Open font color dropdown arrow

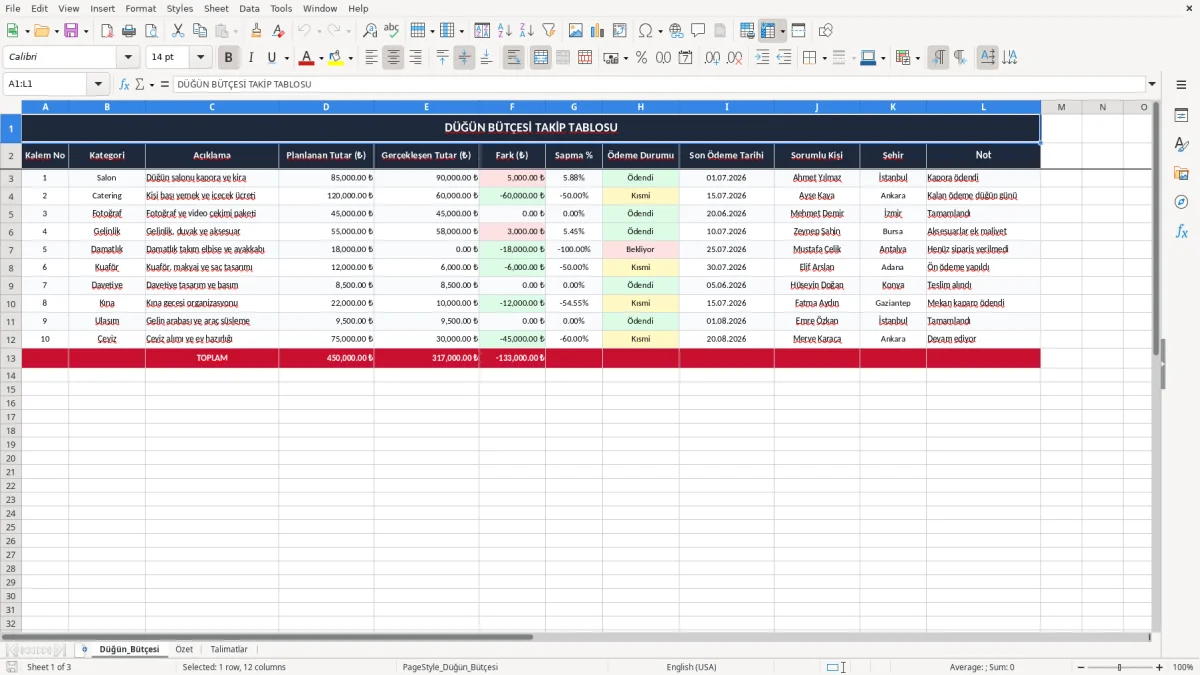click(320, 58)
